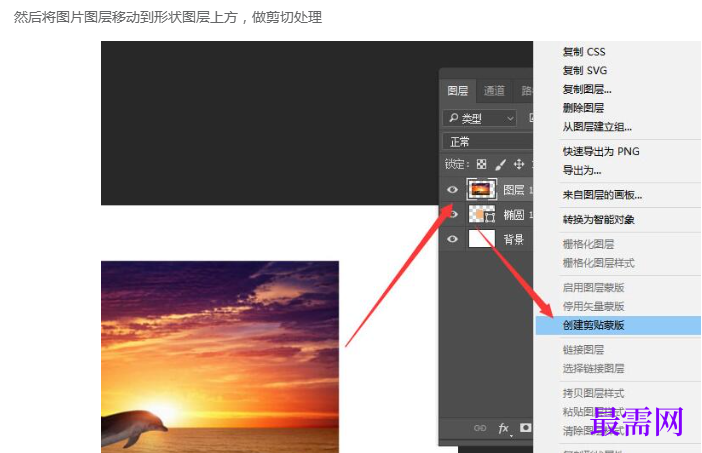Click the link layers icon
This screenshot has width=702, height=453.
[x=480, y=428]
